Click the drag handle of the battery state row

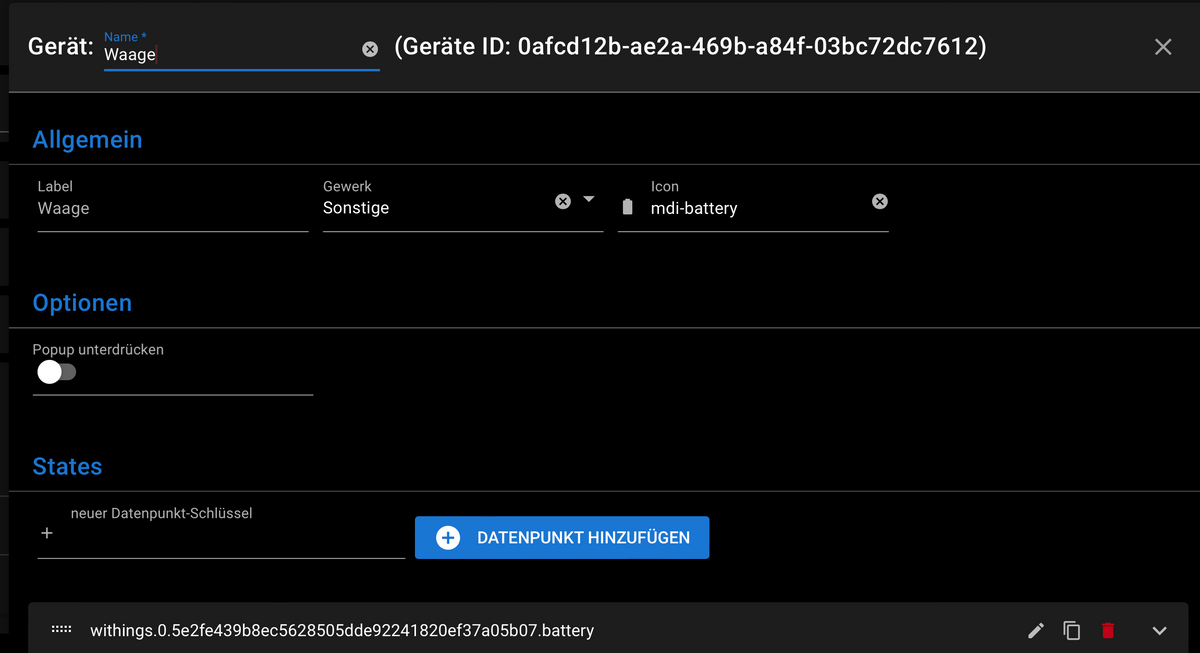[61, 630]
